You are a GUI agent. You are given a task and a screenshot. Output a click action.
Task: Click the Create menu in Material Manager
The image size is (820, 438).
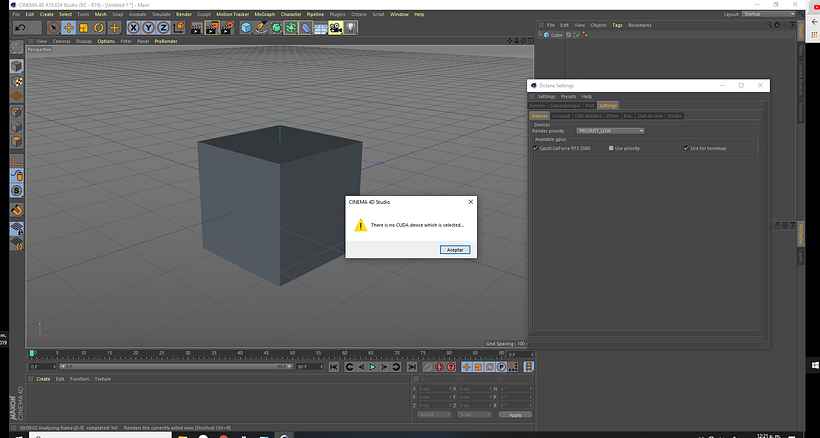click(43, 379)
